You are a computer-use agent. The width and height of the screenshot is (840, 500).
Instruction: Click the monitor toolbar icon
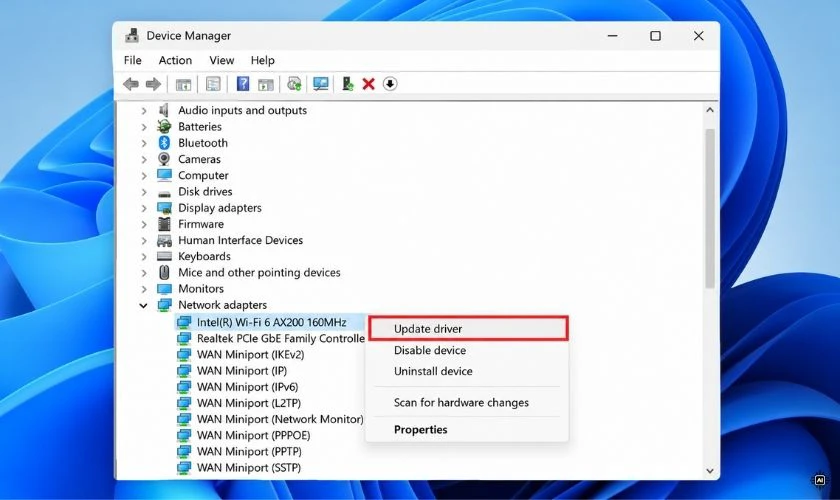pyautogui.click(x=321, y=84)
